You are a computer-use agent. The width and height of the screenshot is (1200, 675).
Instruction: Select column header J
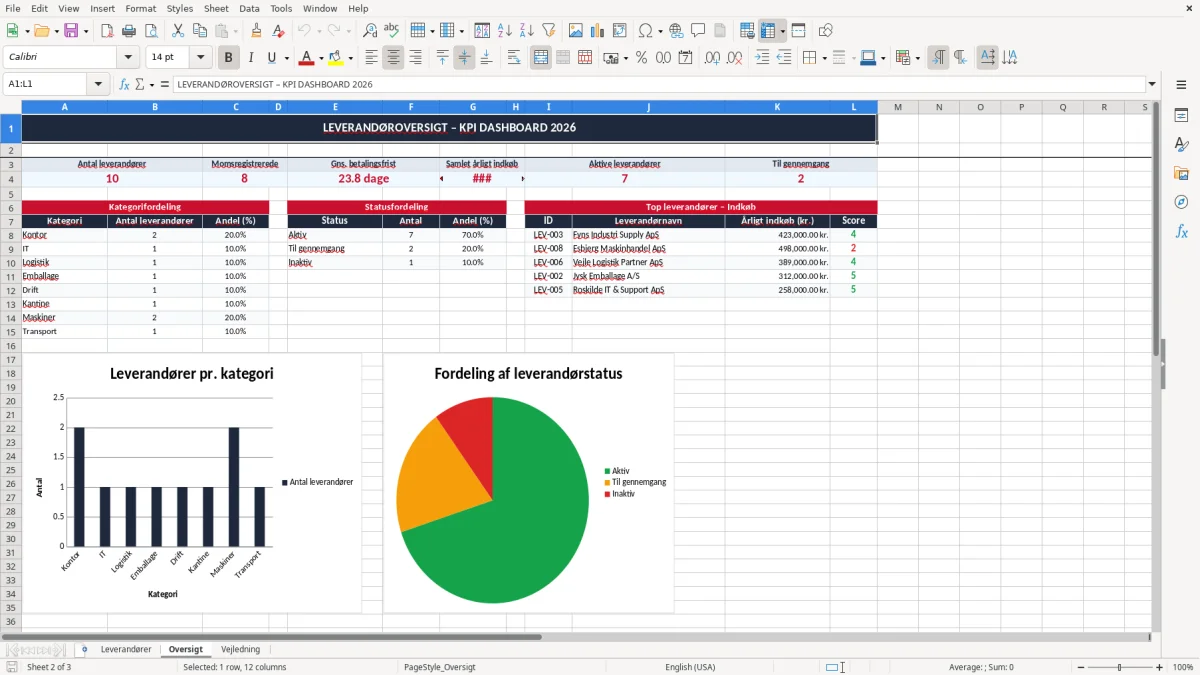648,107
